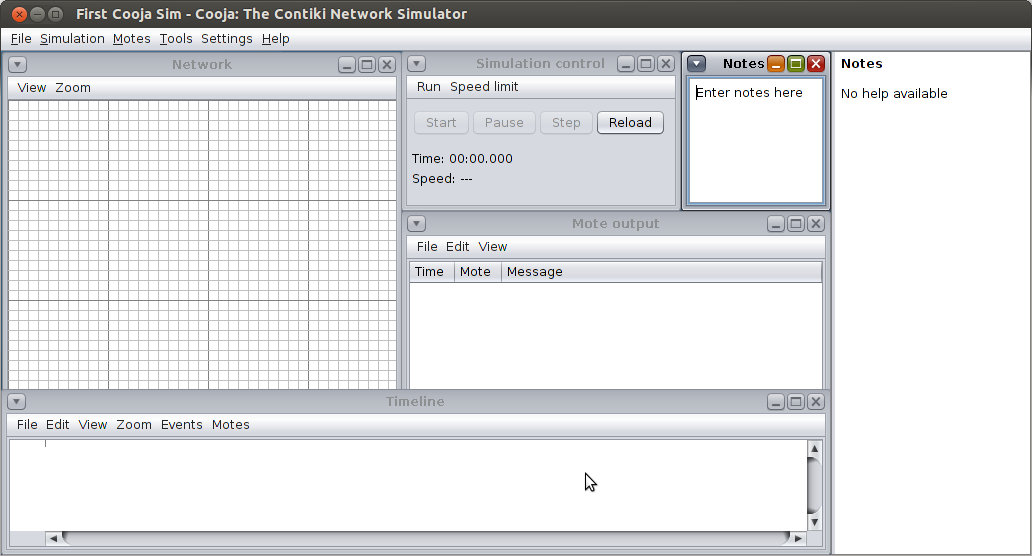Viewport: 1032px width, 556px height.
Task: Open the Help menu
Action: [x=275, y=39]
